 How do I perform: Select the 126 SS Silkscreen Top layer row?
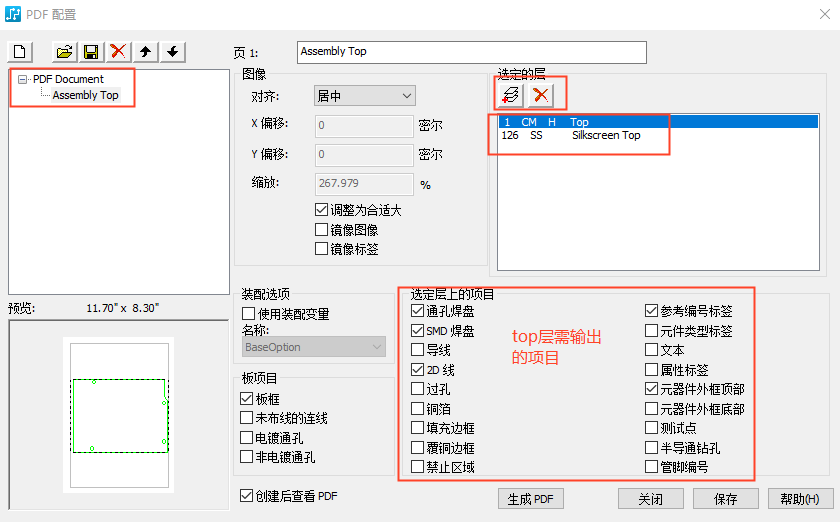[658, 135]
